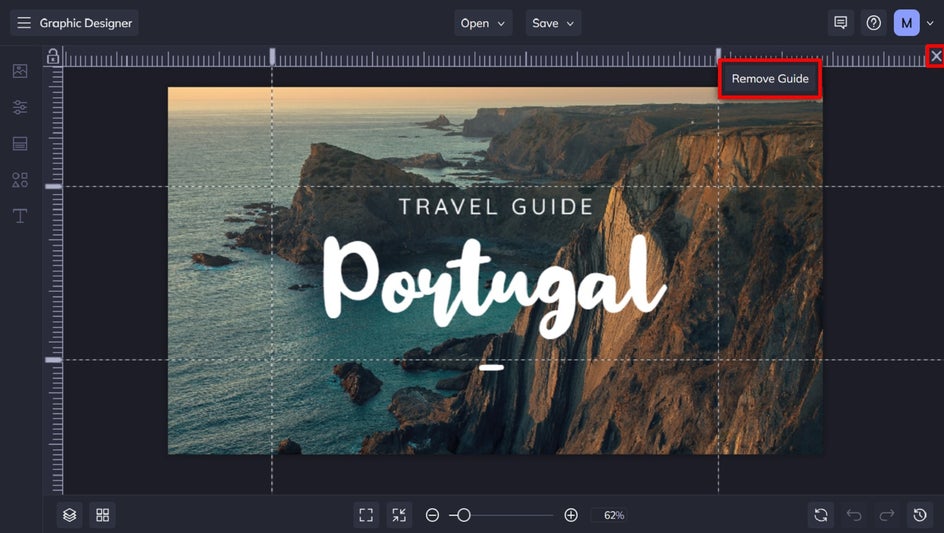Screen dimensions: 944x533
Task: Open the Graphics shapes sidebar icon
Action: click(20, 179)
